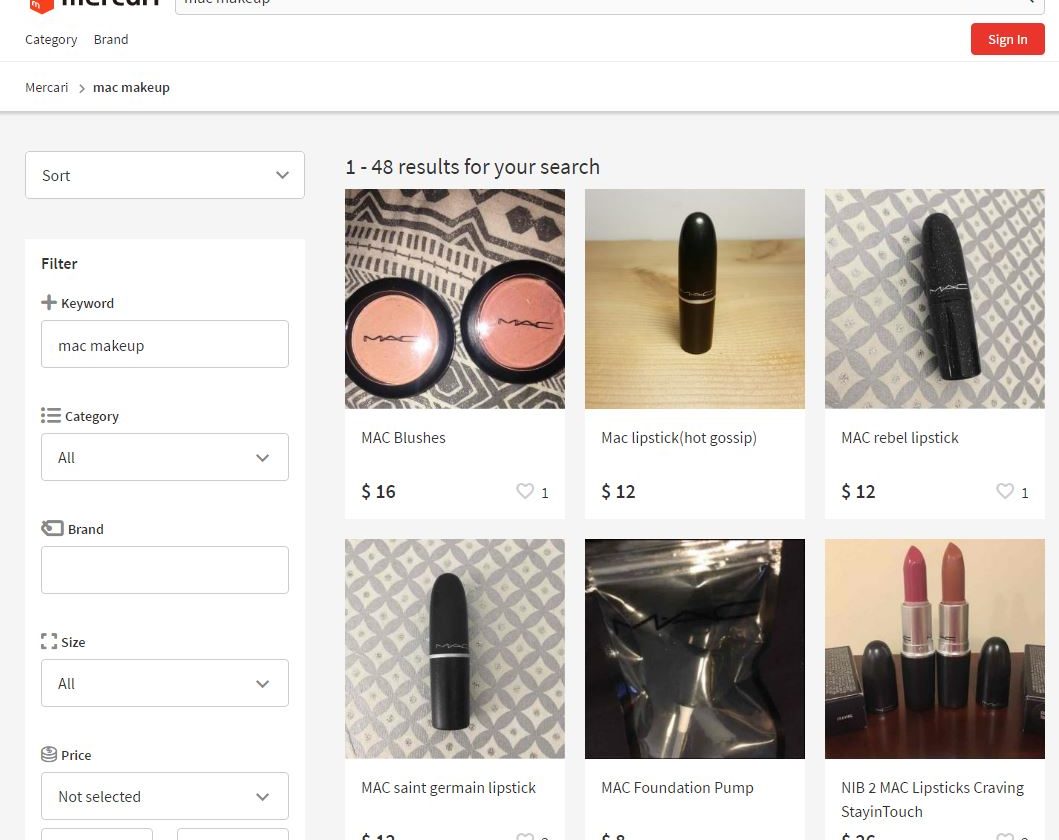Viewport: 1059px width, 840px height.
Task: Click the Brand filter text field
Action: pos(165,570)
